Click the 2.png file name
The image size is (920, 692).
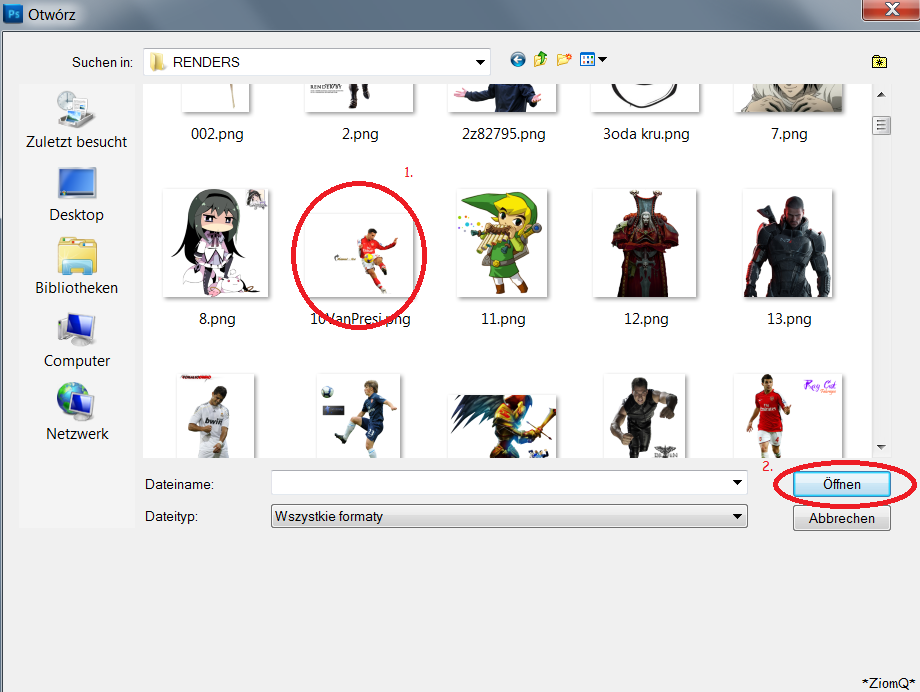(360, 134)
